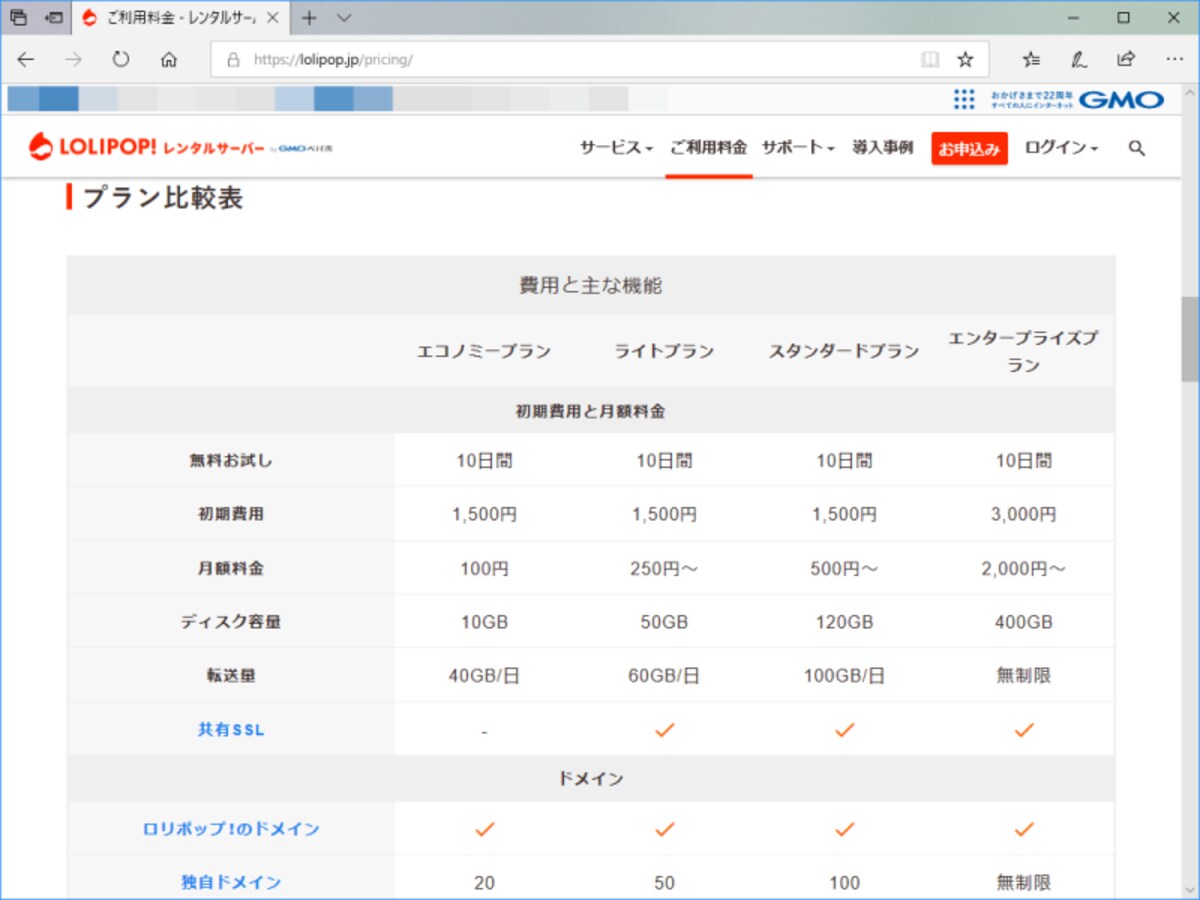
Task: Open the 共有SSL link
Action: (x=231, y=730)
